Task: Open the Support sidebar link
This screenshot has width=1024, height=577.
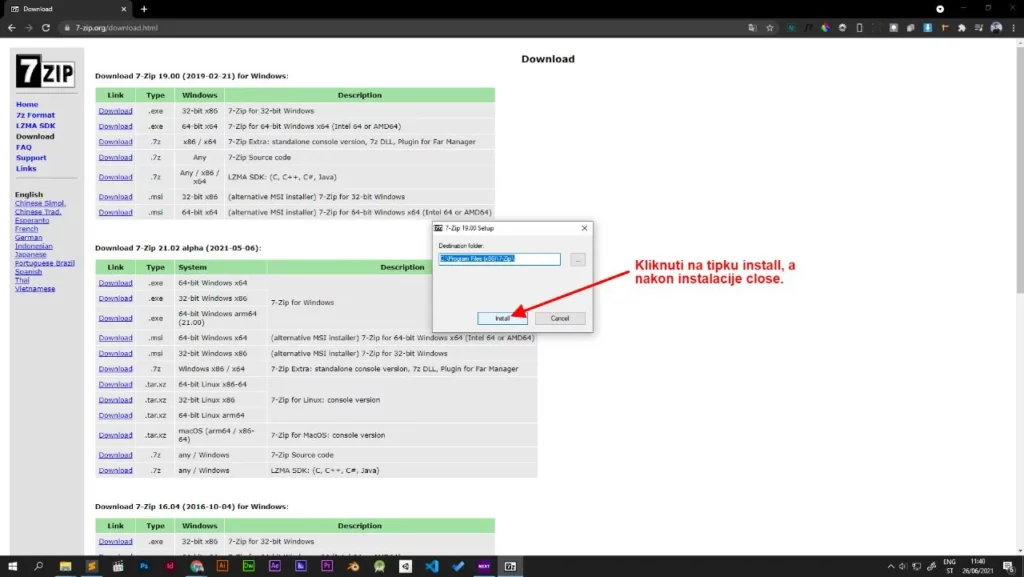Action: click(x=31, y=157)
